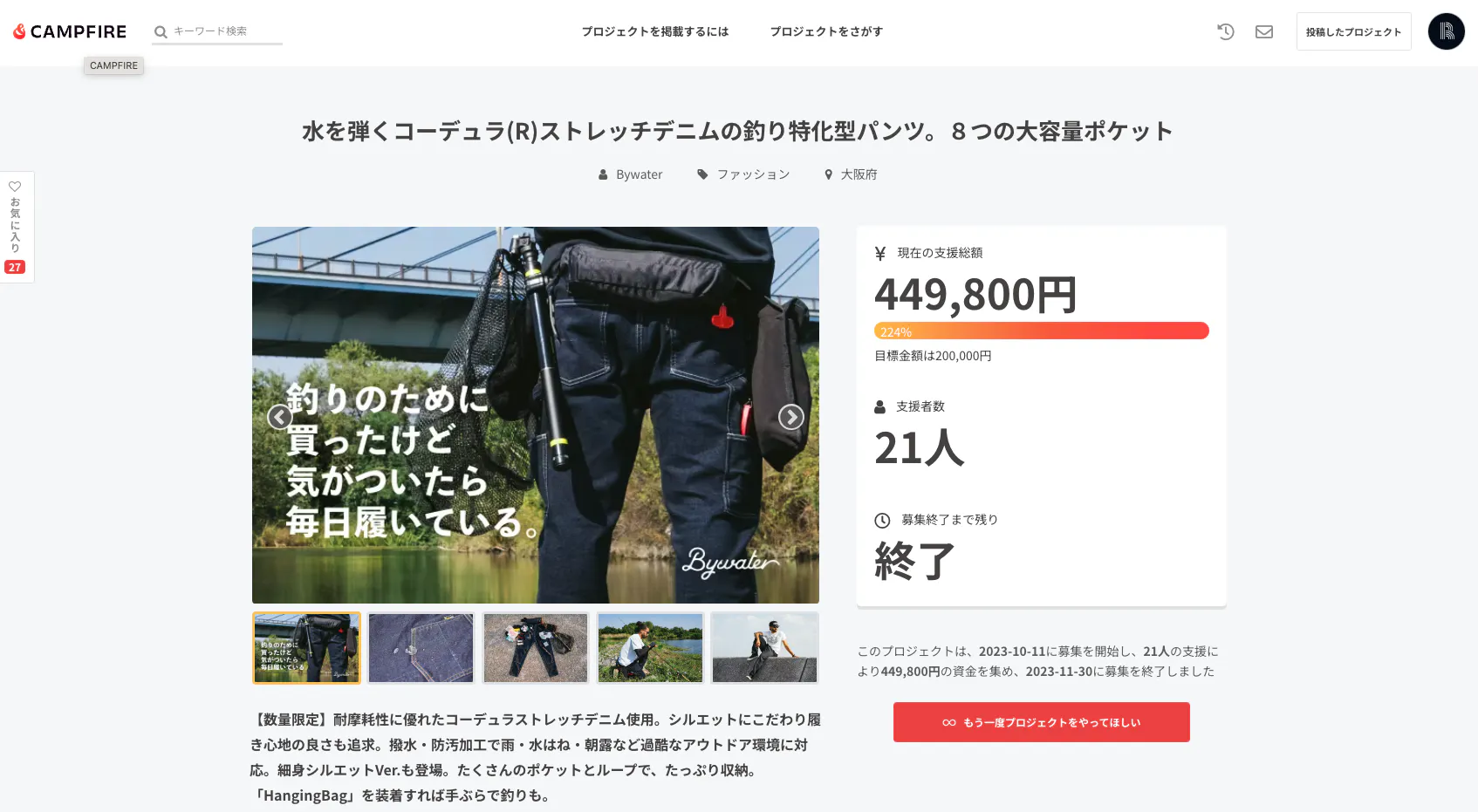Click the search magnifier icon
1478x812 pixels.
pyautogui.click(x=161, y=32)
